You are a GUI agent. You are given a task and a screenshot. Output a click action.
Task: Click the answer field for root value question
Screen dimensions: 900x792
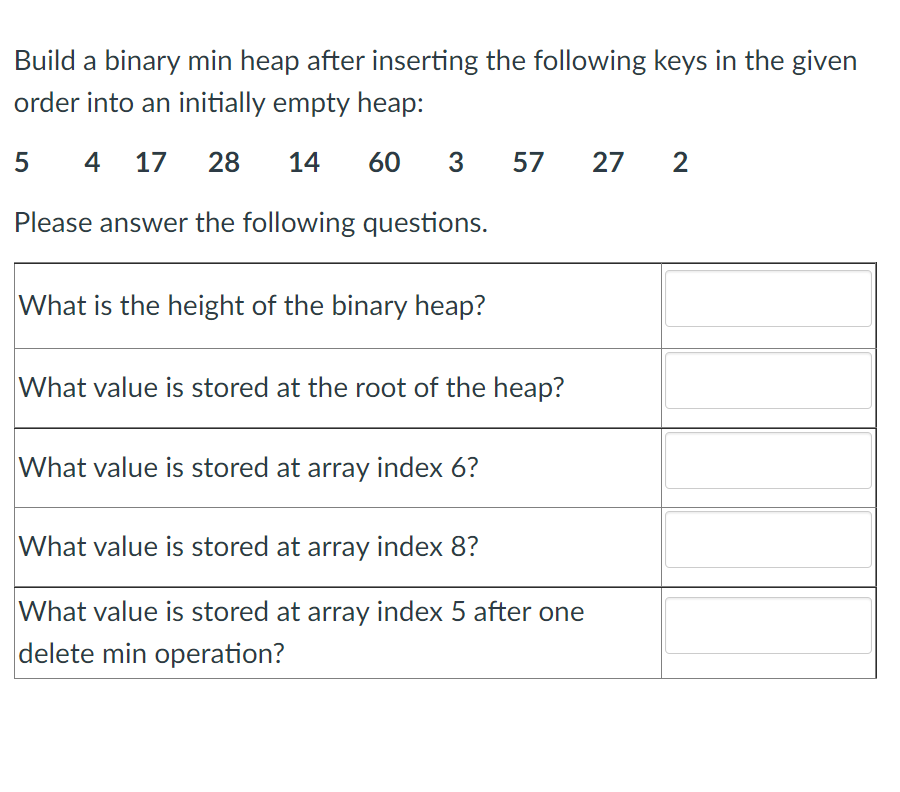pos(767,380)
